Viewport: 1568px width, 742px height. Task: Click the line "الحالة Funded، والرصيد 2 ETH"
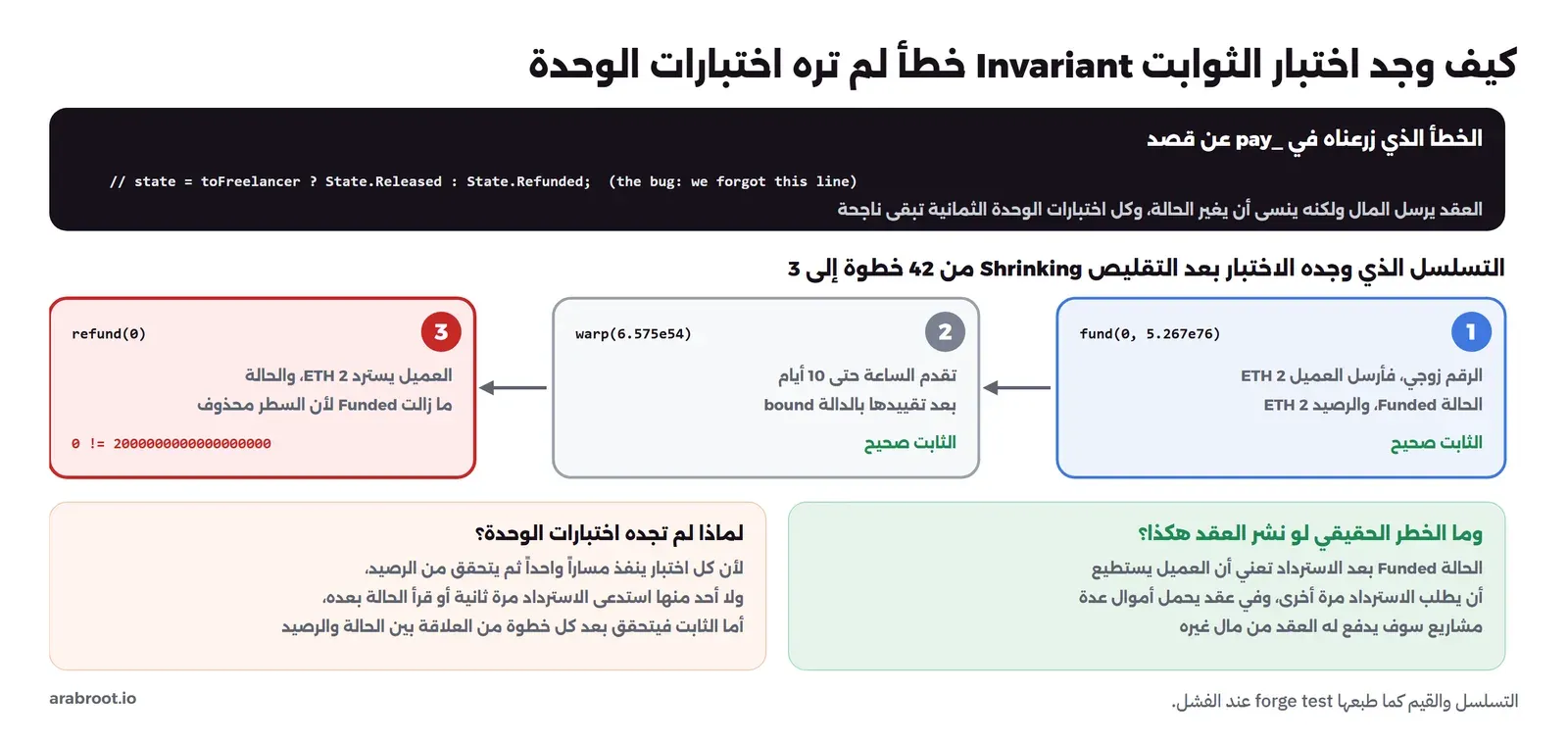click(x=1373, y=405)
